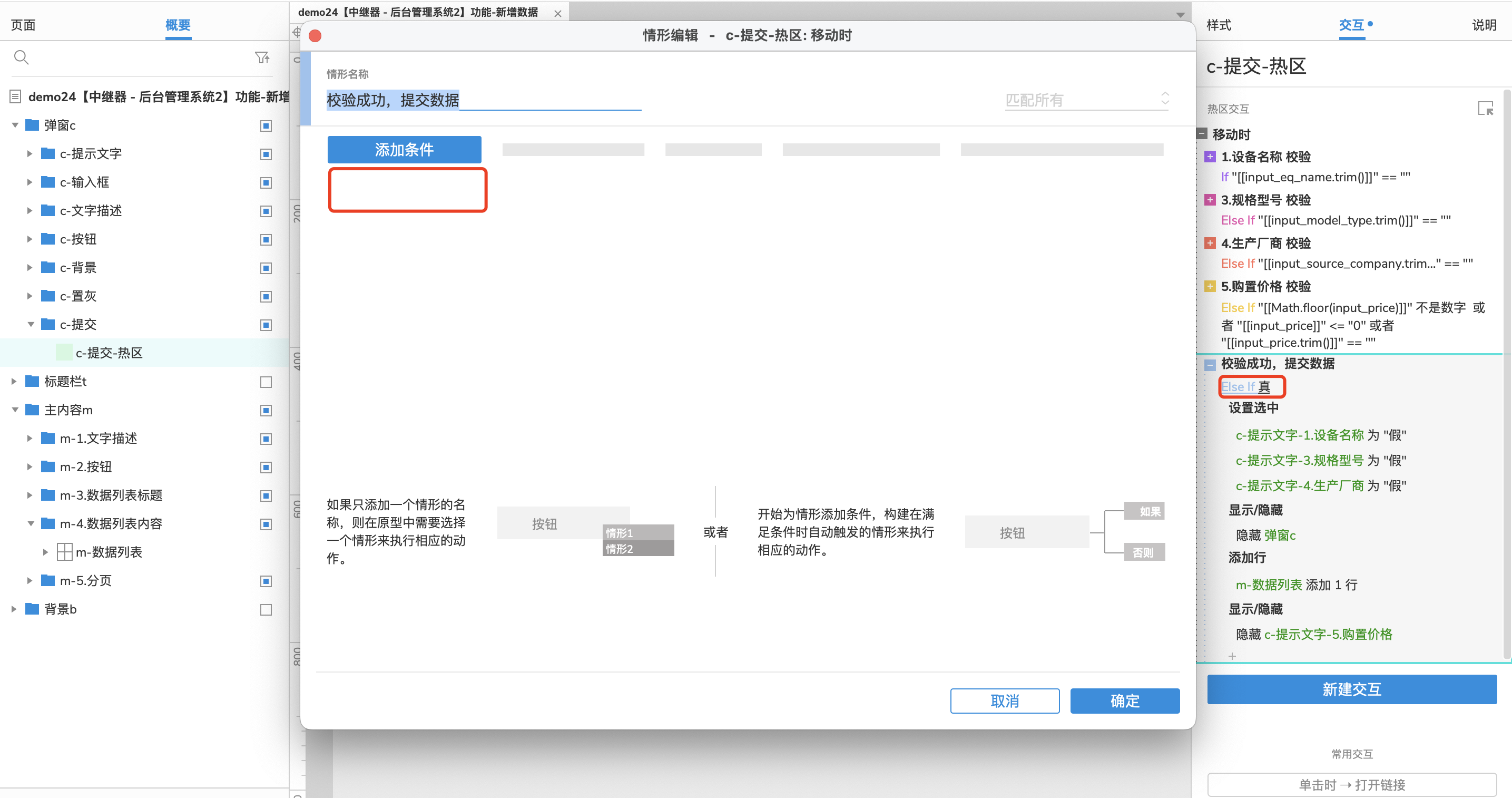Image resolution: width=1512 pixels, height=798 pixels.
Task: Click c-提示文字-1.设备名称 为 "假" action
Action: [x=1321, y=435]
